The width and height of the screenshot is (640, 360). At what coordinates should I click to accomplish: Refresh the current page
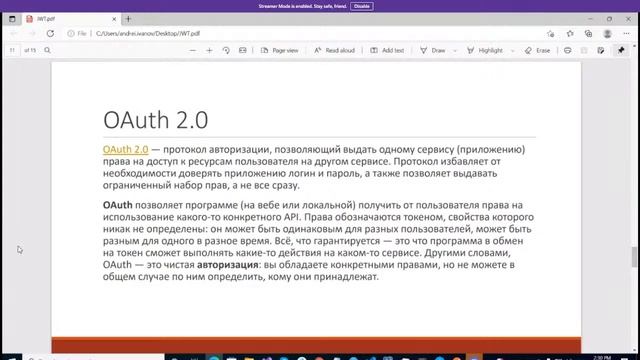coord(50,33)
